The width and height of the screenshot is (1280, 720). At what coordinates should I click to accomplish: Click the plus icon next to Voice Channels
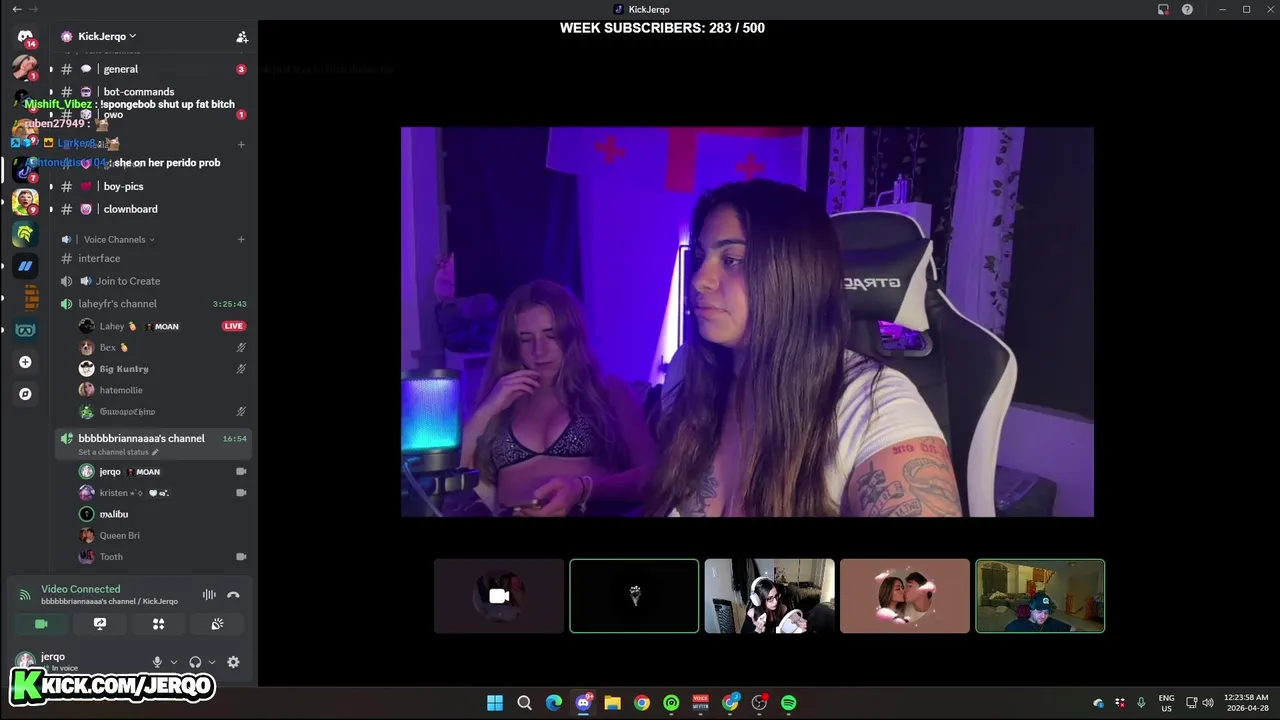click(241, 239)
